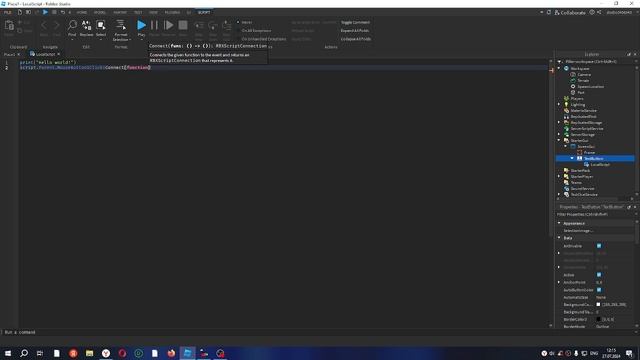Click the Collaborate button
The width and height of the screenshot is (640, 360).
tap(570, 13)
